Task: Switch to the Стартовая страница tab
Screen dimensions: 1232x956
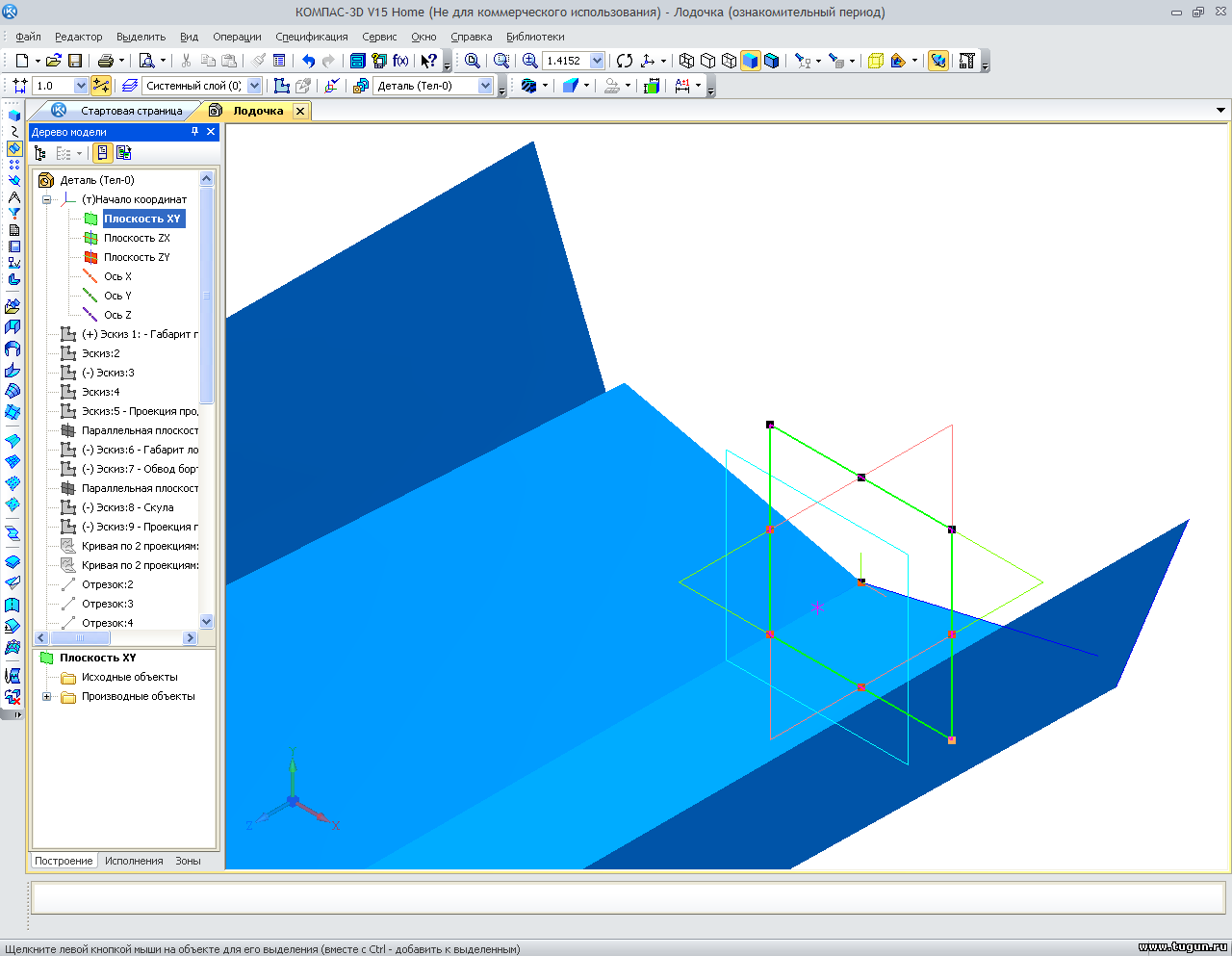Action: tap(131, 111)
